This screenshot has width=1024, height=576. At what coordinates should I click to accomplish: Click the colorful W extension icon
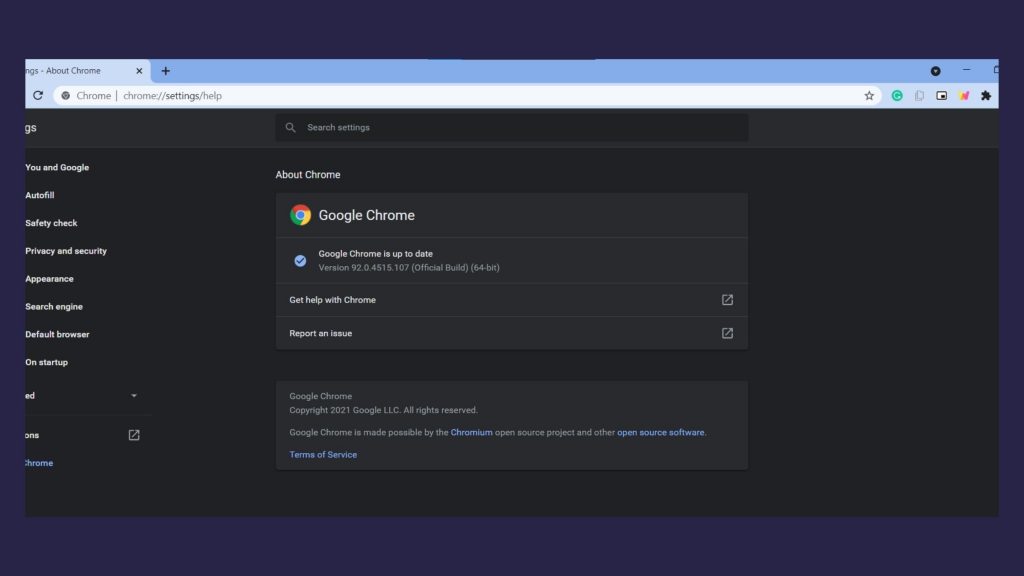click(963, 96)
